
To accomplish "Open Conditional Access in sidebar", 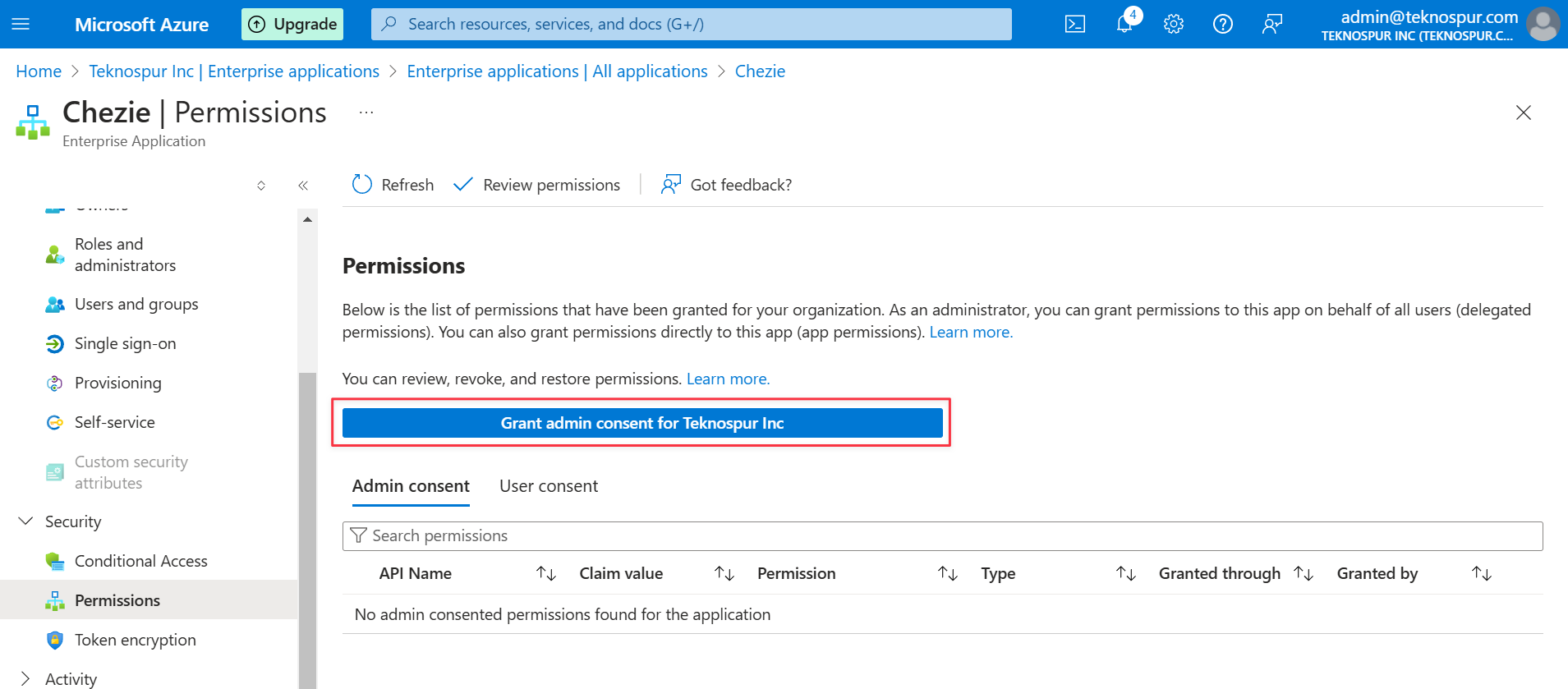I will pyautogui.click(x=140, y=561).
